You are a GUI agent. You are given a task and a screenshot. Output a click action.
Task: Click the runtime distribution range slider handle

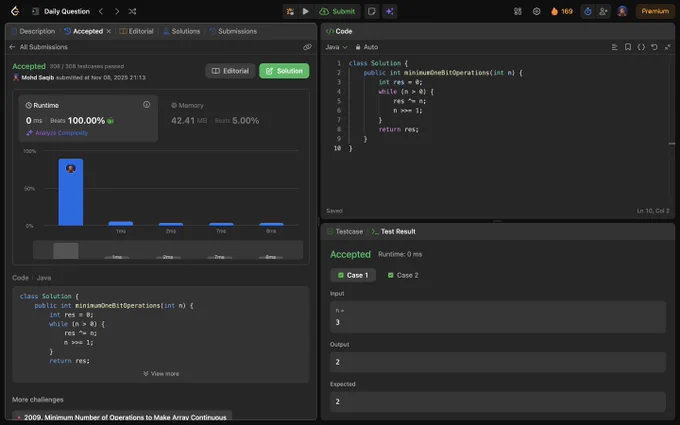[65, 250]
